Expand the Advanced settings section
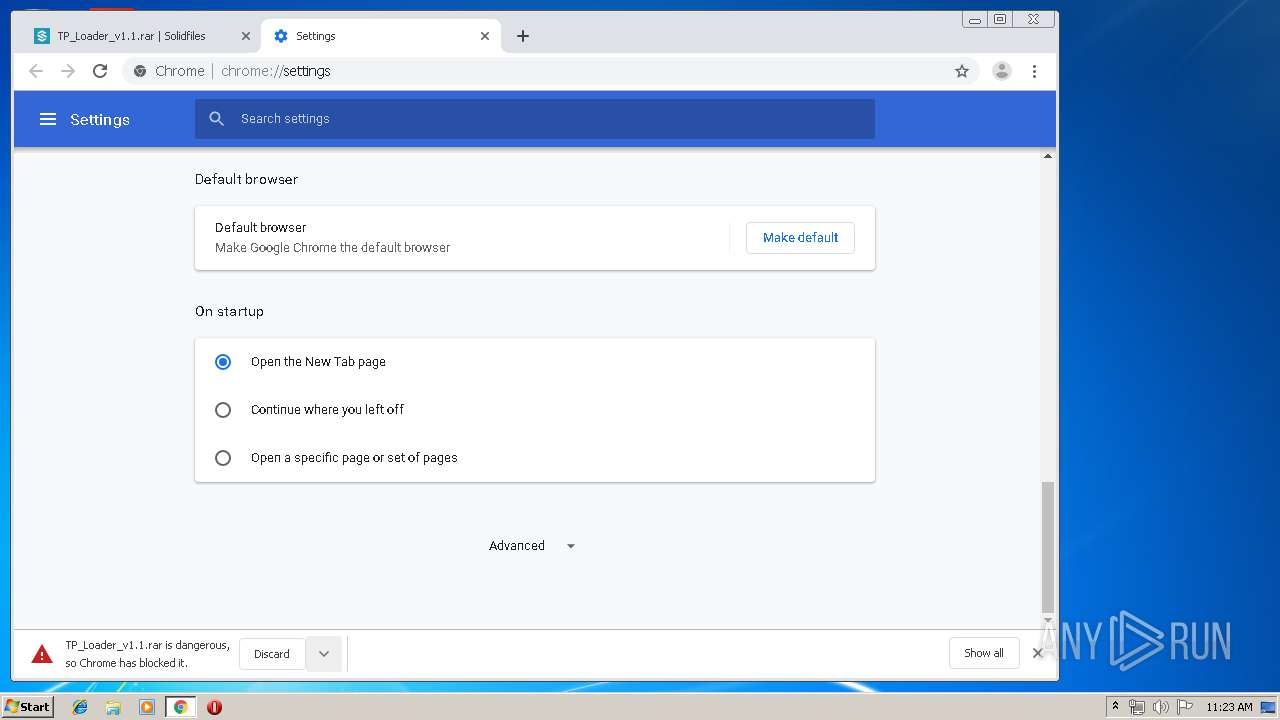Viewport: 1280px width, 720px height. 532,546
